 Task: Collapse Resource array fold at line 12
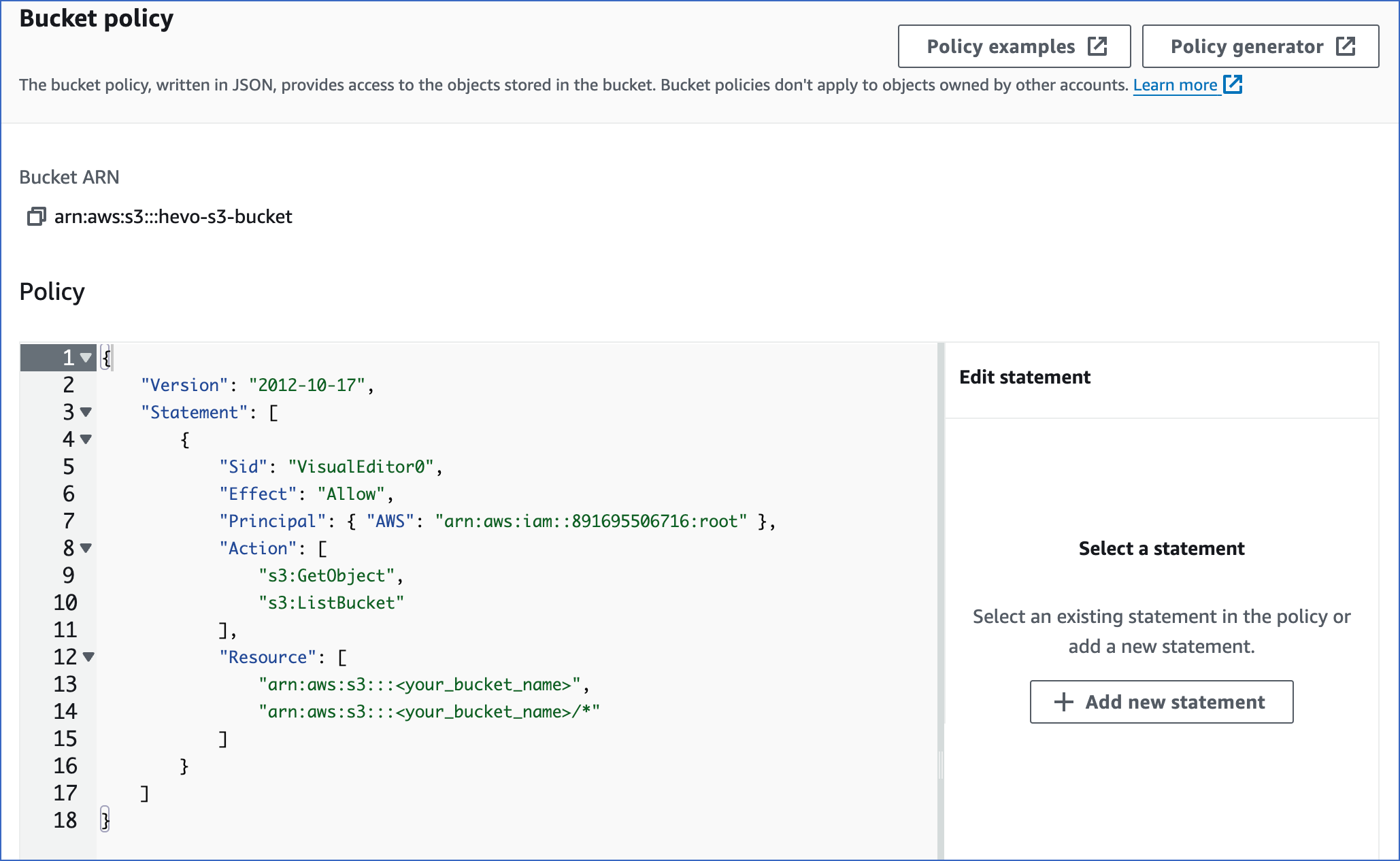tap(88, 656)
